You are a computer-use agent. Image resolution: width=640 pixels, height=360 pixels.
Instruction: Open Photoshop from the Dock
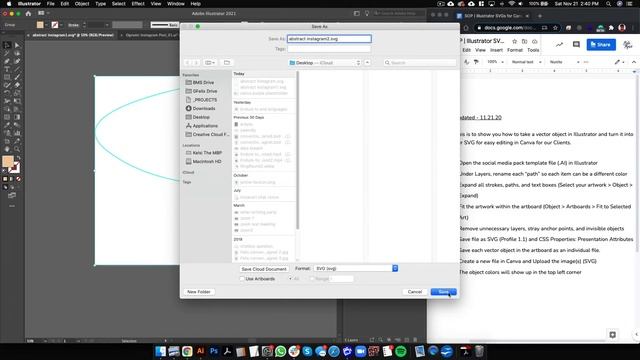tap(213, 351)
